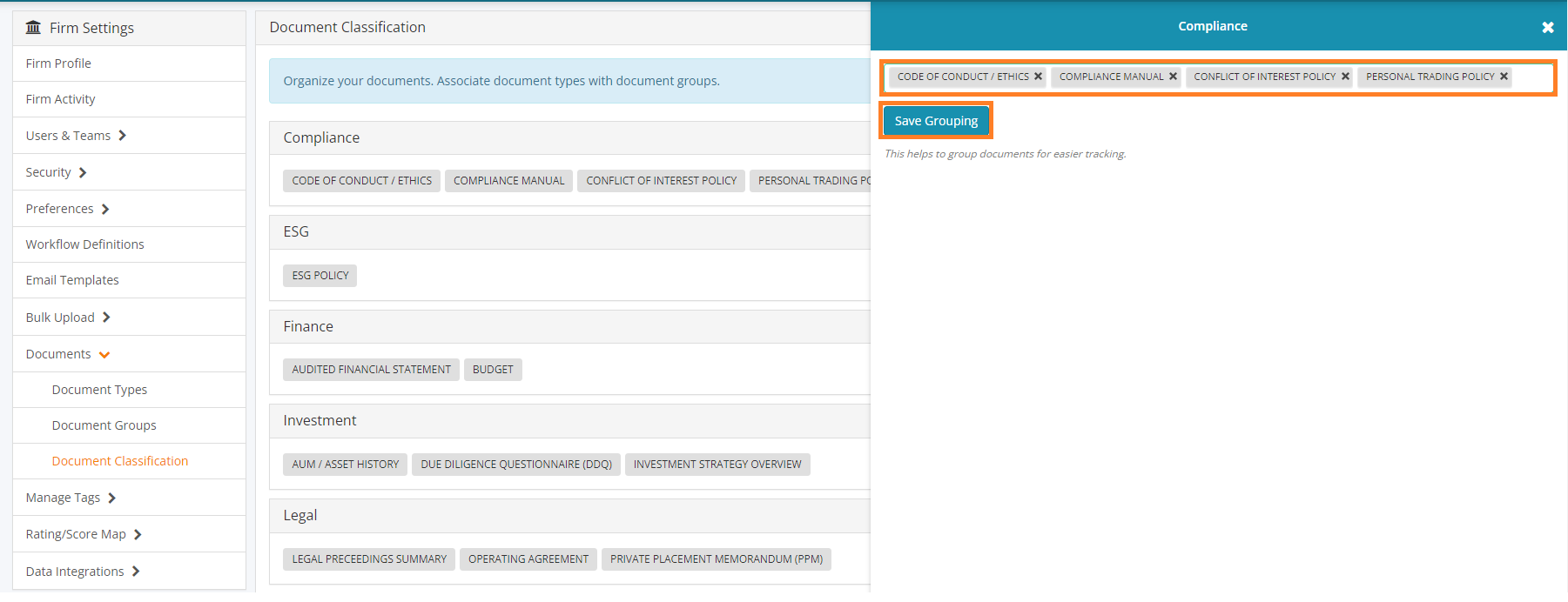
Task: Click AUDITED FINANCIAL STATEMENT tag
Action: 371,370
